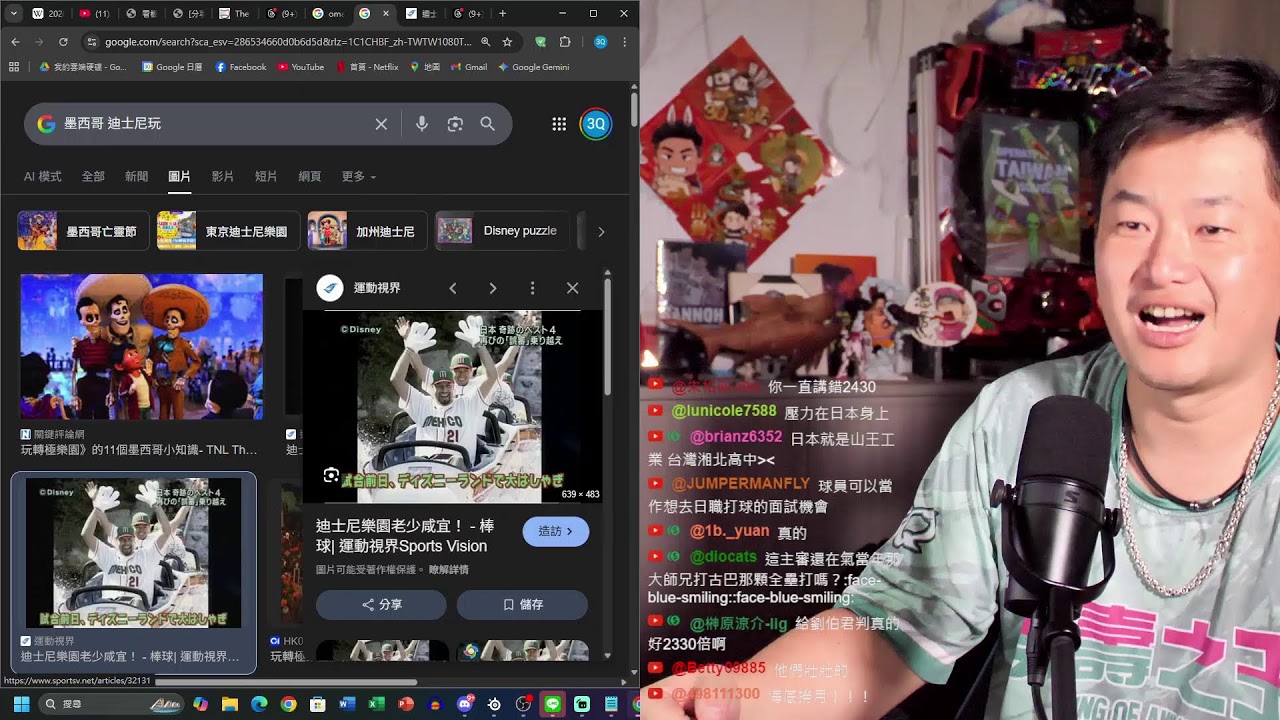
Task: Switch to 全部 results tab
Action: 93,176
